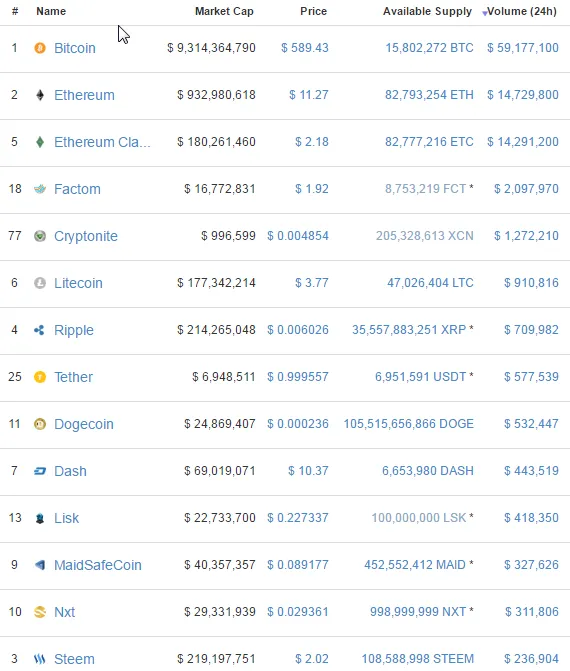Open the Lisk link
The image size is (570, 671).
tap(66, 518)
